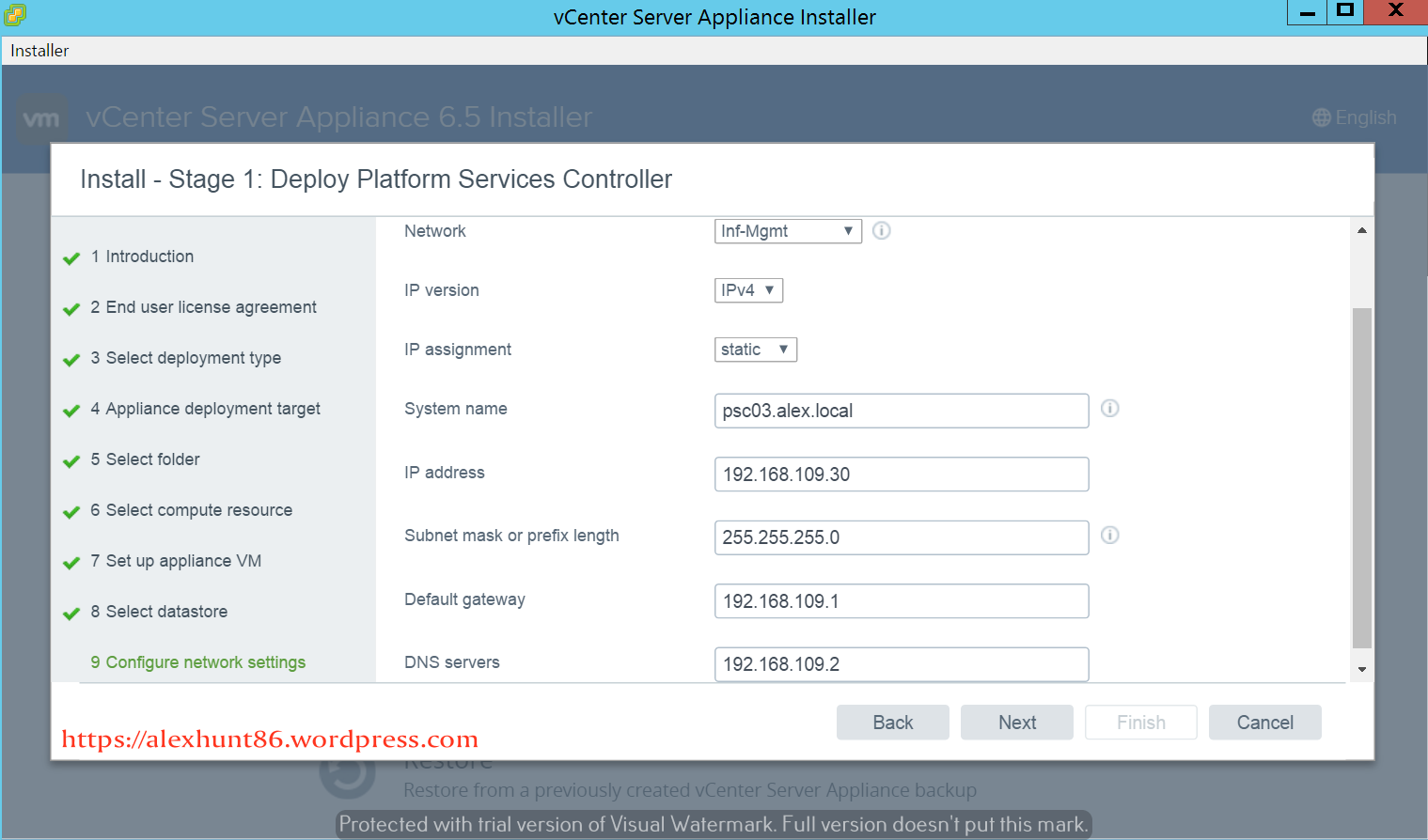1428x840 pixels.
Task: Click the 'DNS servers' field label
Action: 452,662
